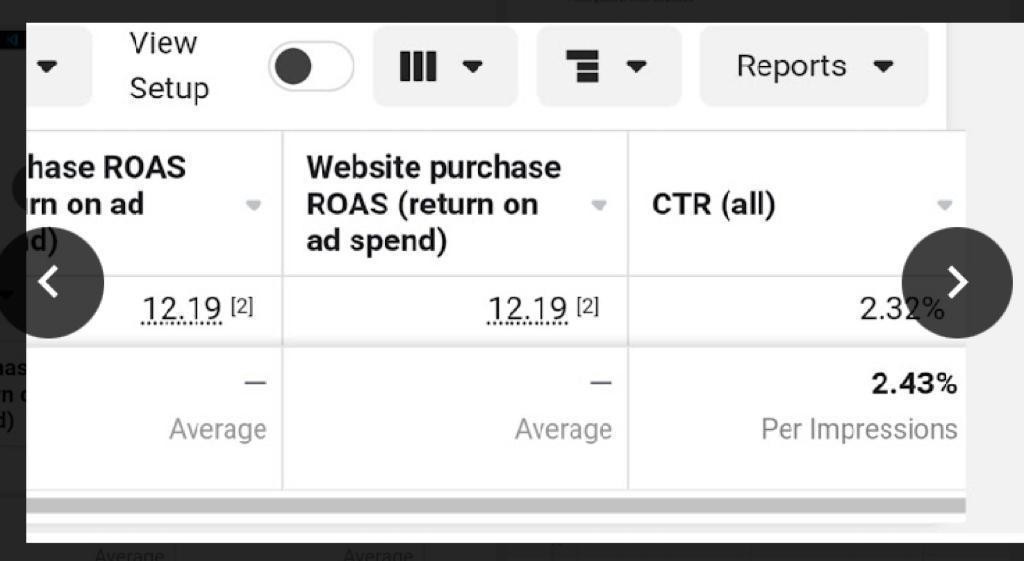This screenshot has width=1024, height=561.
Task: Click the View Setup label
Action: tap(168, 66)
